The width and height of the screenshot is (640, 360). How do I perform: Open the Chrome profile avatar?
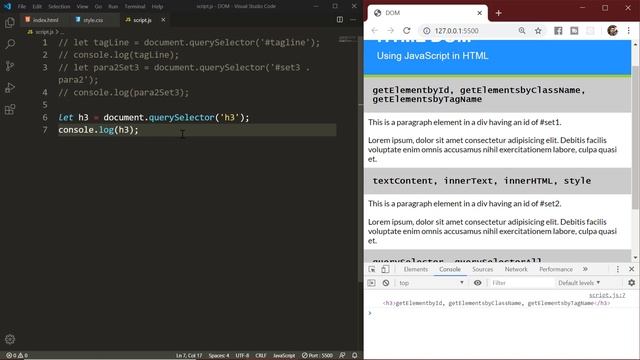click(x=612, y=31)
